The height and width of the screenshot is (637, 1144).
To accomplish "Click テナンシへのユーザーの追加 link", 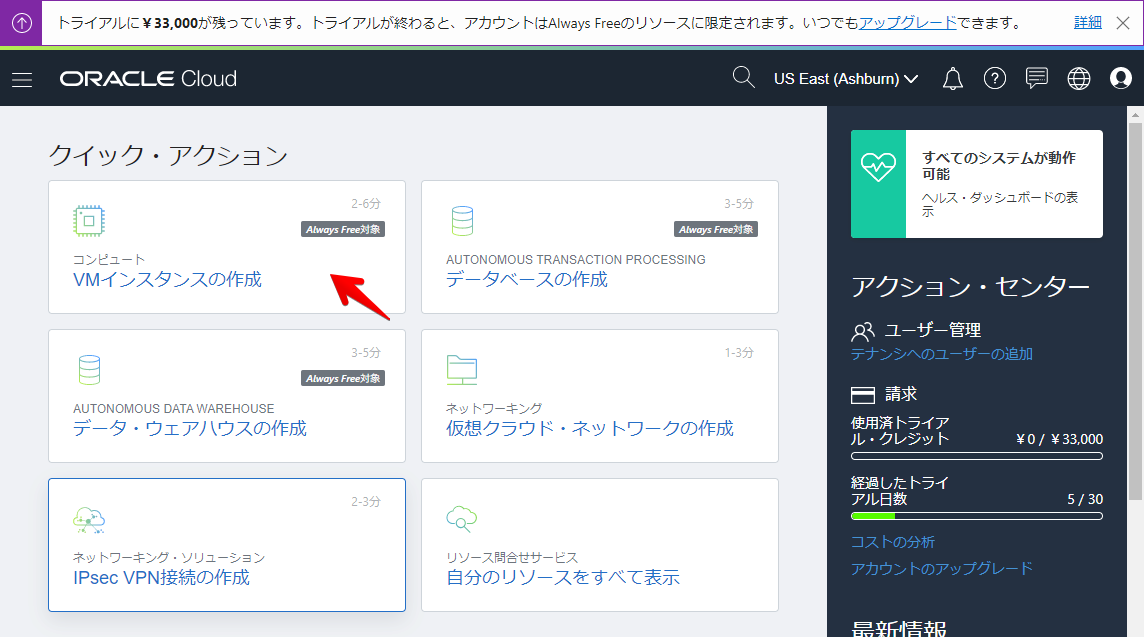I will coord(941,354).
